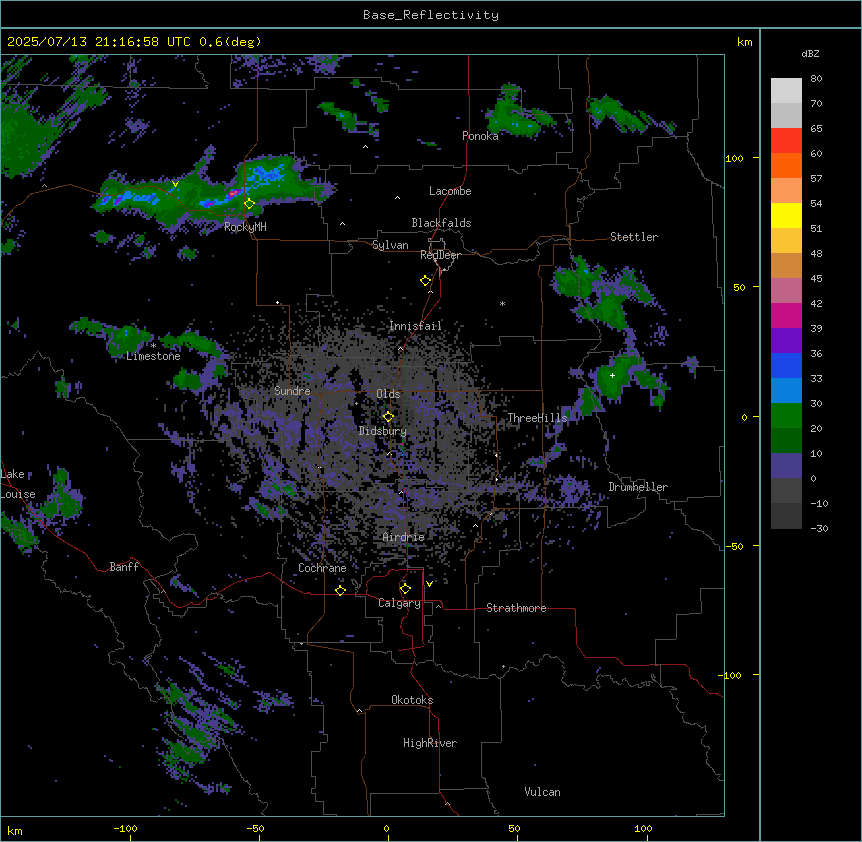The width and height of the screenshot is (862, 842).
Task: Select the royal blue 33-36 dBZ swatch
Action: click(x=786, y=365)
